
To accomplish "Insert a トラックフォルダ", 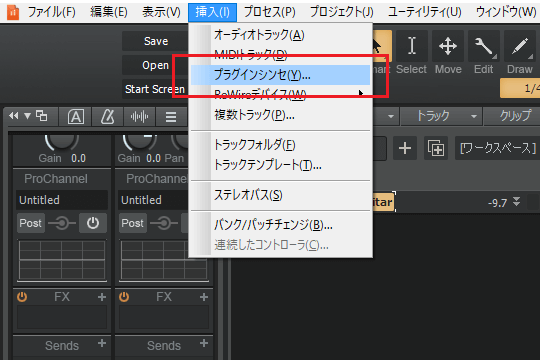I will pos(280,145).
